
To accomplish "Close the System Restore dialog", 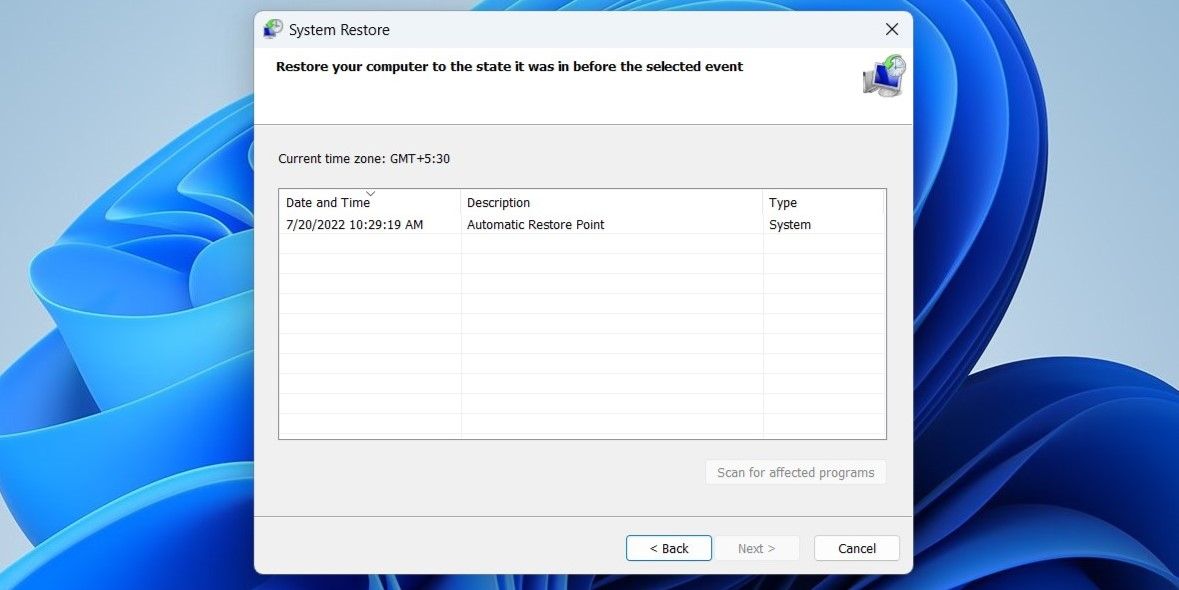I will tap(892, 29).
